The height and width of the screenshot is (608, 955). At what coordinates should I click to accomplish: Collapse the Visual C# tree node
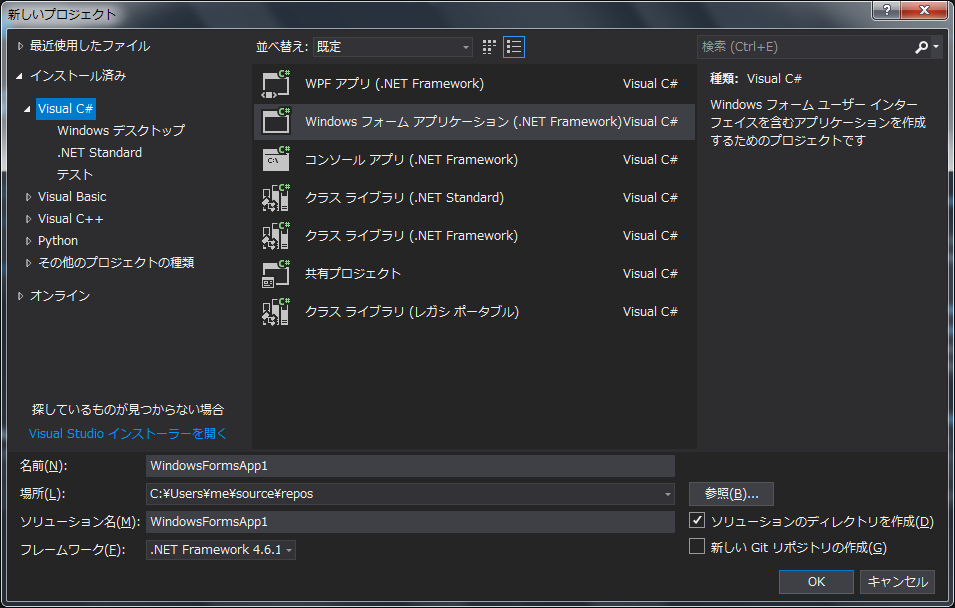pyautogui.click(x=27, y=109)
